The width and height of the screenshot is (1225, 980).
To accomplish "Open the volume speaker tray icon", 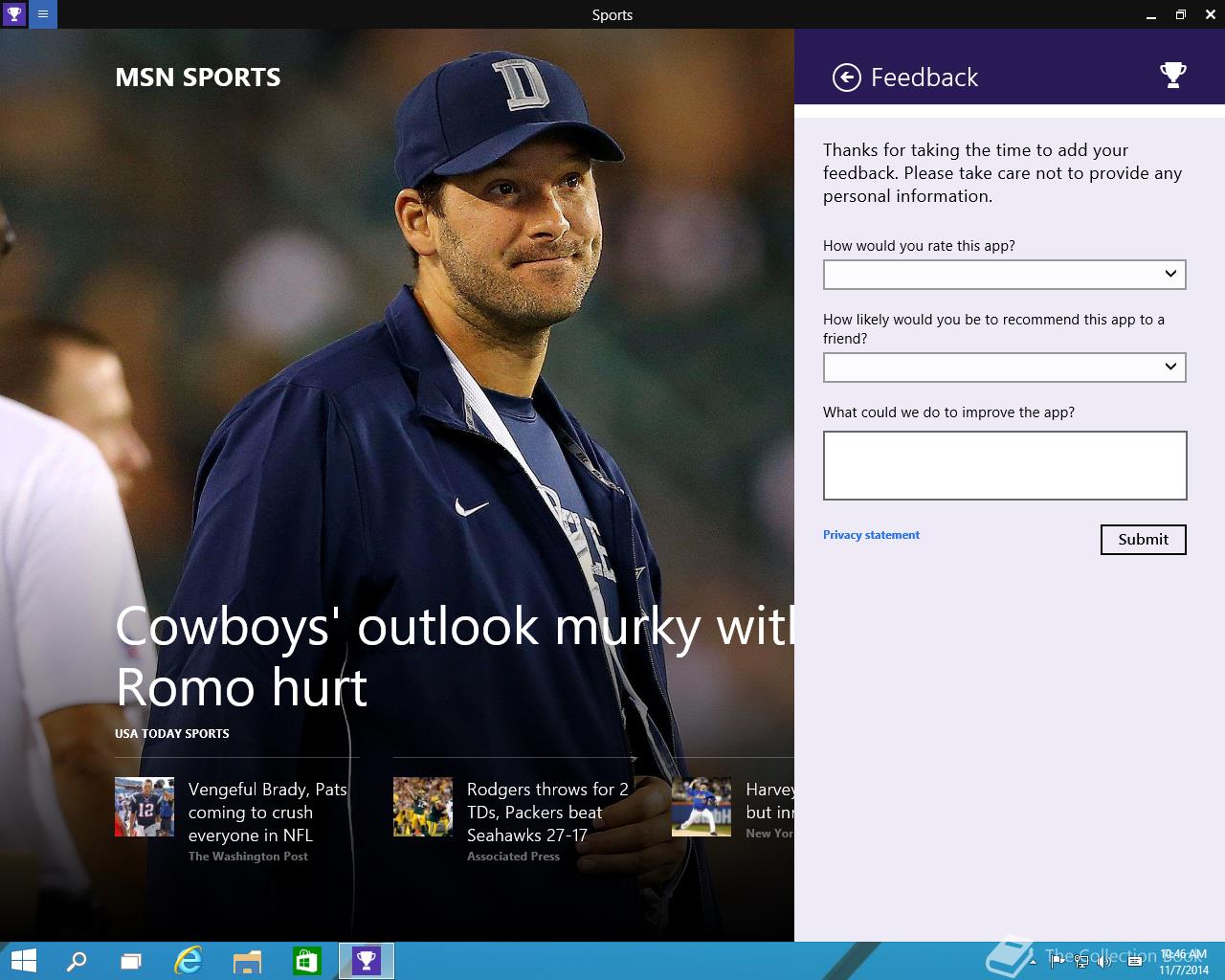I will [1104, 961].
